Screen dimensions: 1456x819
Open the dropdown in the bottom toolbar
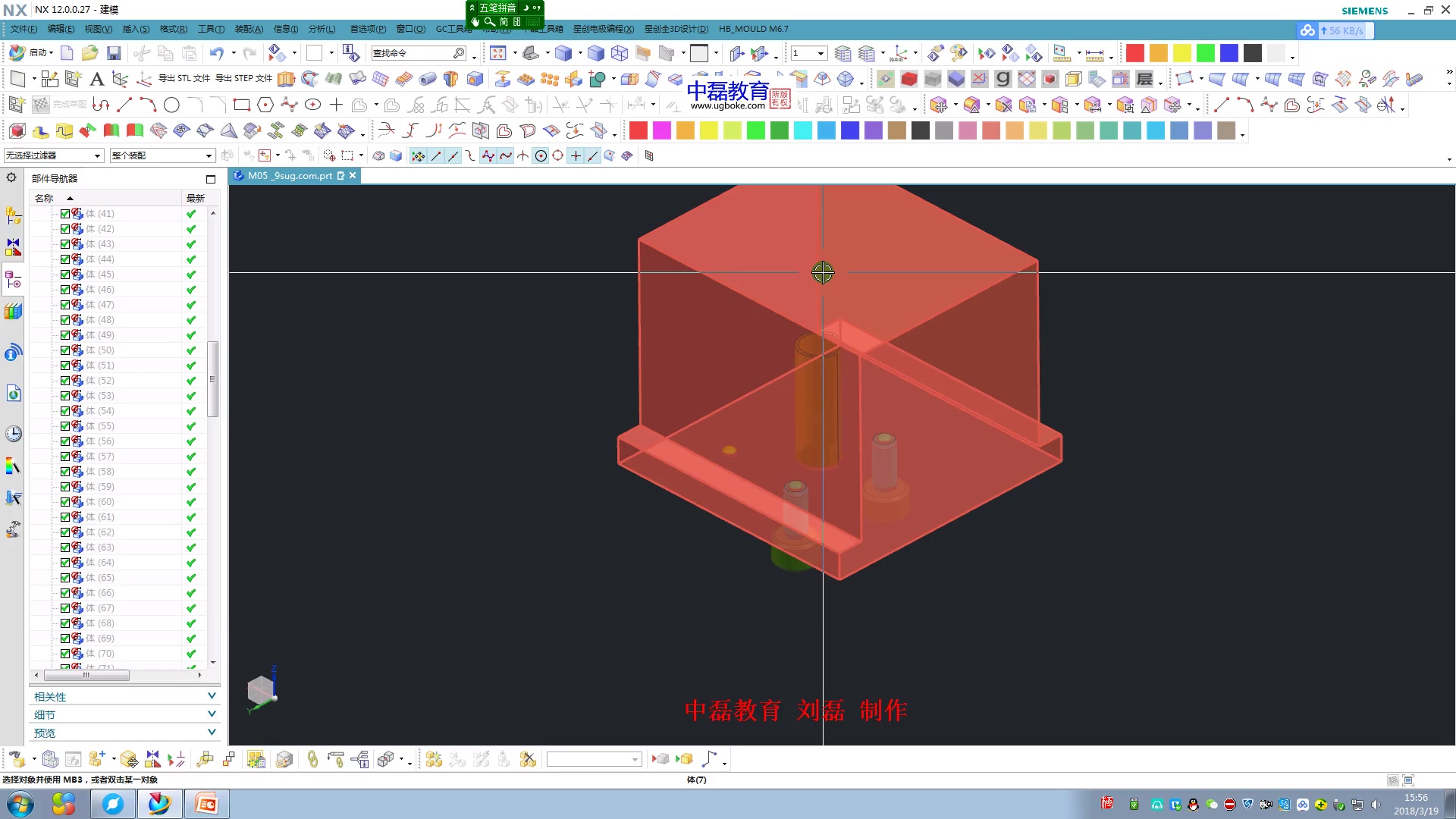594,759
